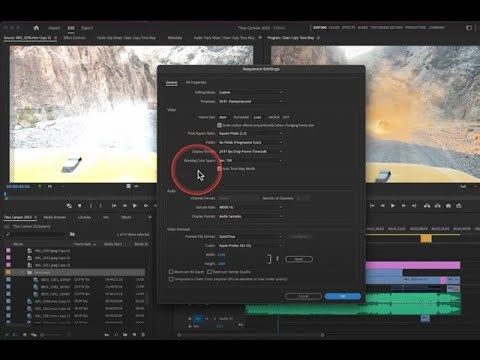
Task: Open the Editing Mode dropdown
Action: (250, 92)
